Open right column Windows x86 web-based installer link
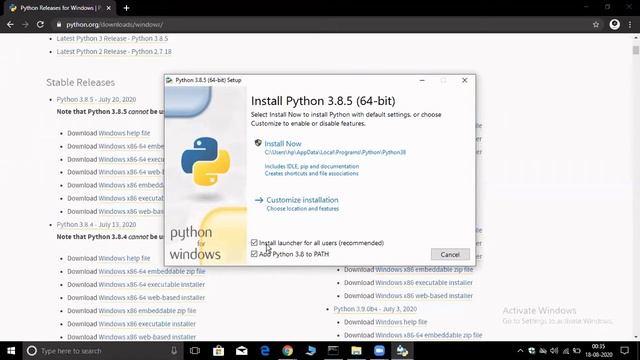Image resolution: width=640 pixels, height=360 pixels. pos(424,296)
